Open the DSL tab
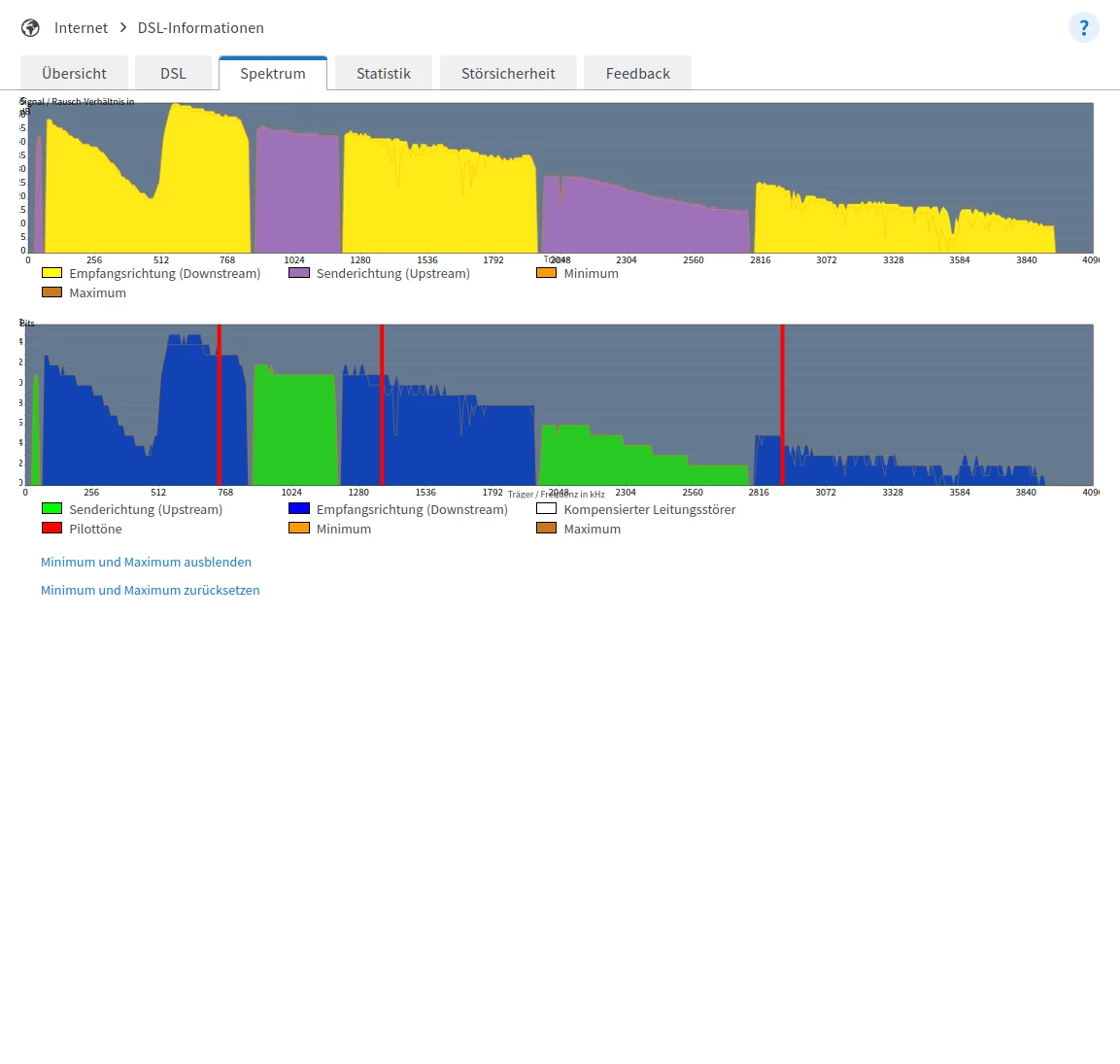1120x1064 pixels. 173,73
